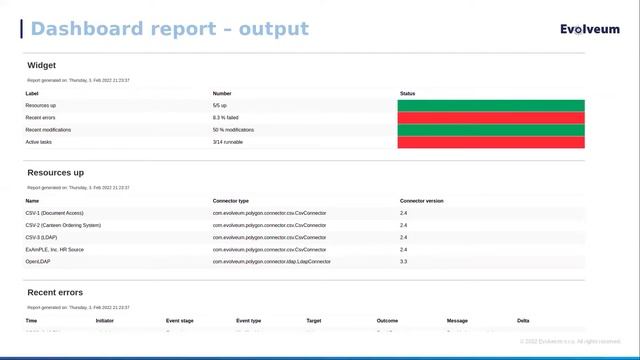This screenshot has height=360, width=640.
Task: Click the report generated timestamp under Widget
Action: tap(78, 80)
